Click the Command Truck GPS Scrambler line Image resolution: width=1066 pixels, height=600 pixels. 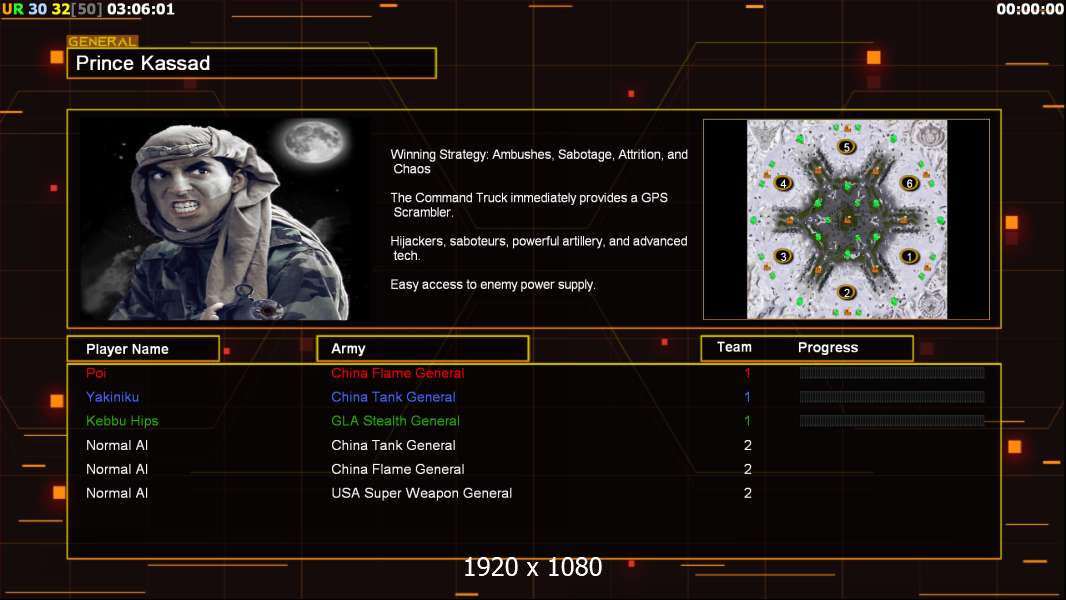[529, 205]
